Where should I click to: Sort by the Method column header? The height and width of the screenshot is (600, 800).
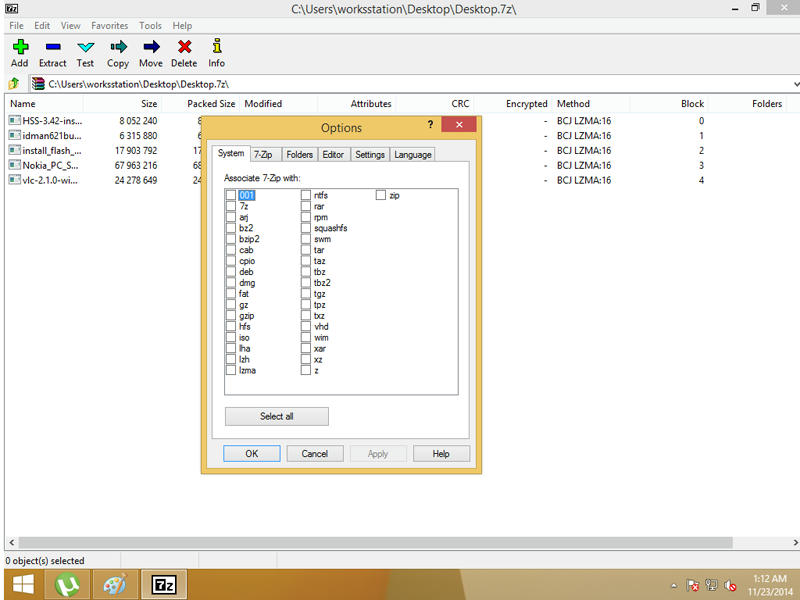tap(591, 104)
